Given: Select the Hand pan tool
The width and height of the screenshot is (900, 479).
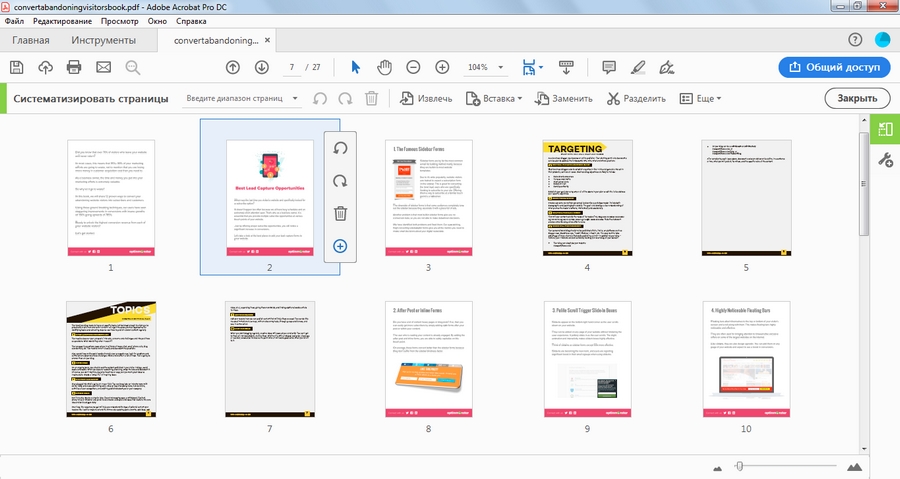Looking at the screenshot, I should click(x=384, y=67).
